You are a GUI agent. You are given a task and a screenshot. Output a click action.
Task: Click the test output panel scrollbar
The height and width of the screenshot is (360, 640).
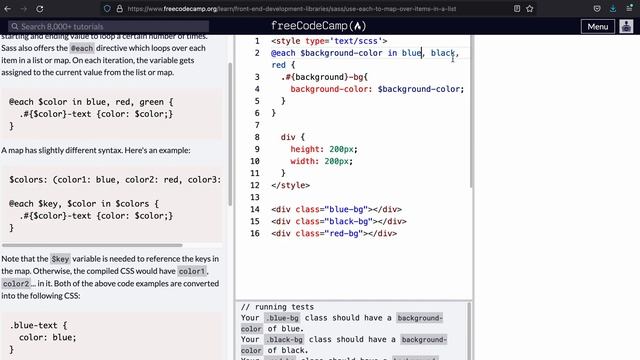469,331
